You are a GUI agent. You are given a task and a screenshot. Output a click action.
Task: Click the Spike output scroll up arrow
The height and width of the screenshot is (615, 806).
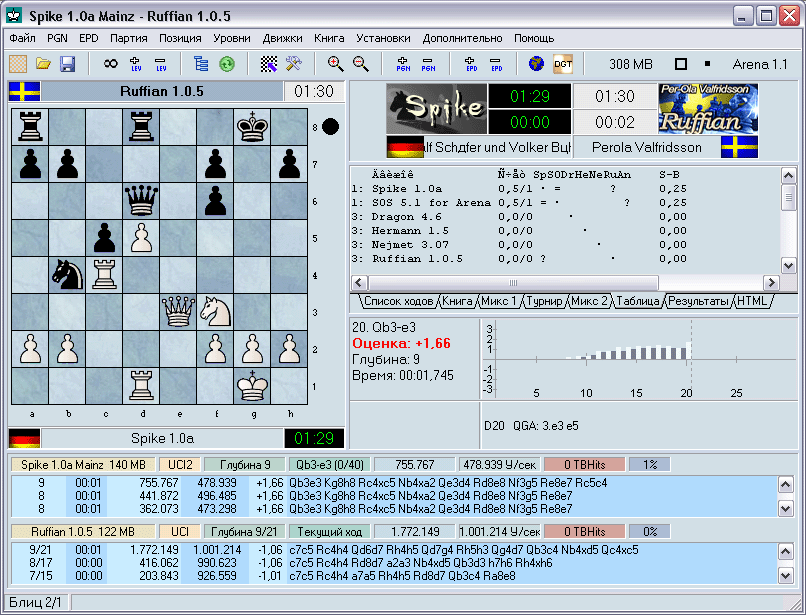pos(785,484)
